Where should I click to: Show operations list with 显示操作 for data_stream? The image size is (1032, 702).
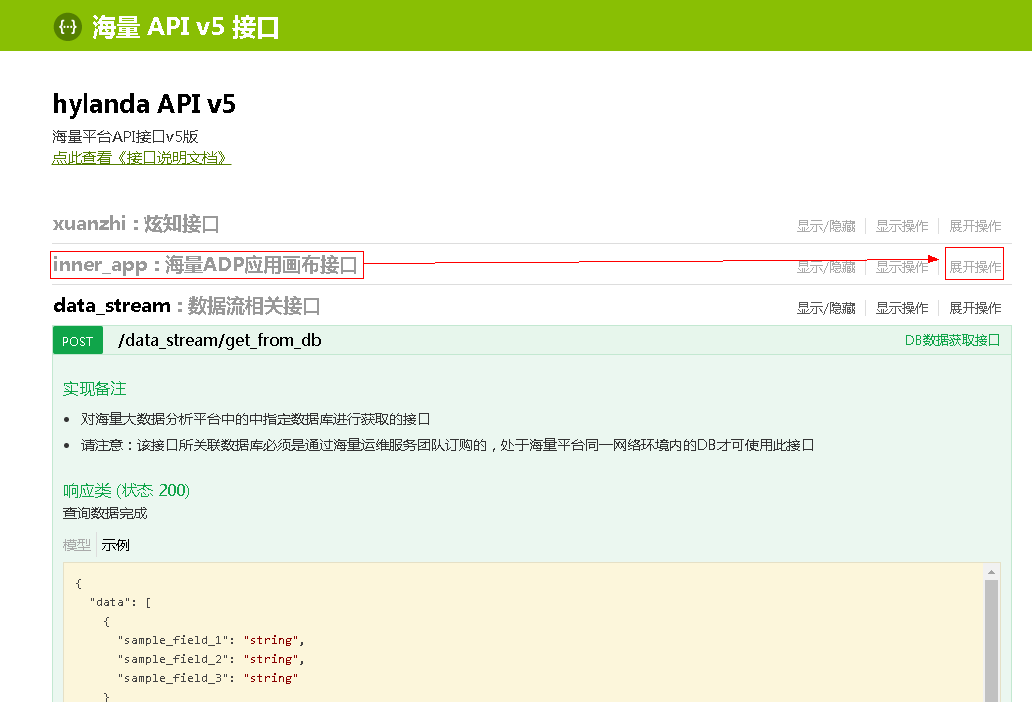902,308
